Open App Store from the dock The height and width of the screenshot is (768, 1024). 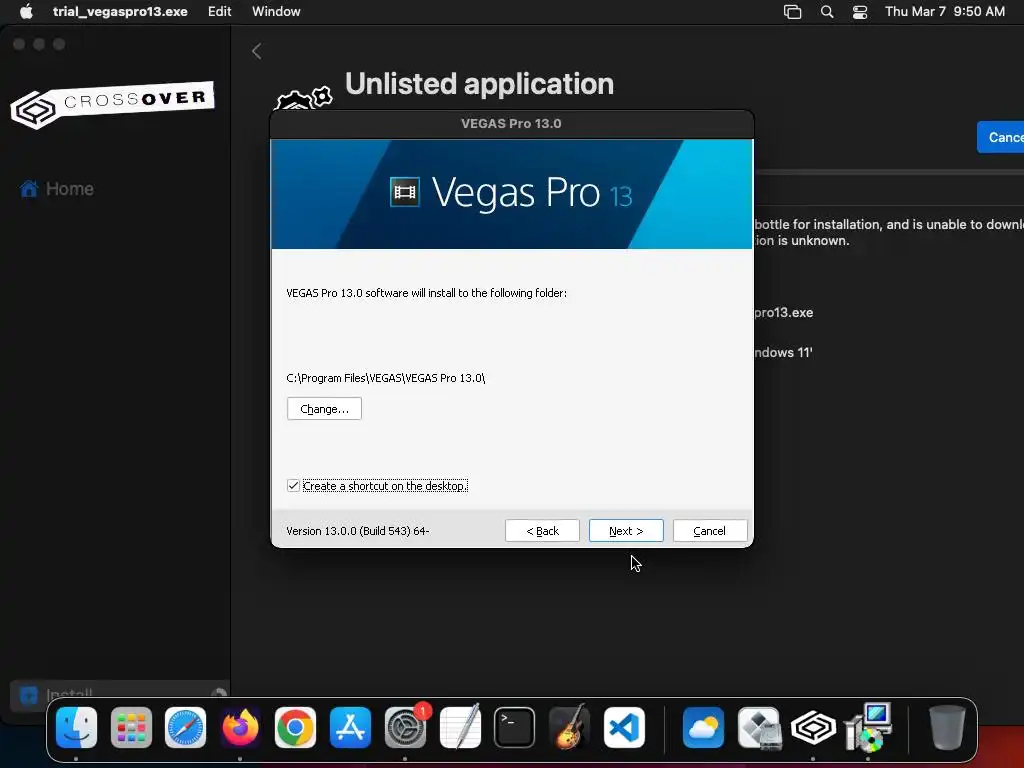[x=350, y=728]
